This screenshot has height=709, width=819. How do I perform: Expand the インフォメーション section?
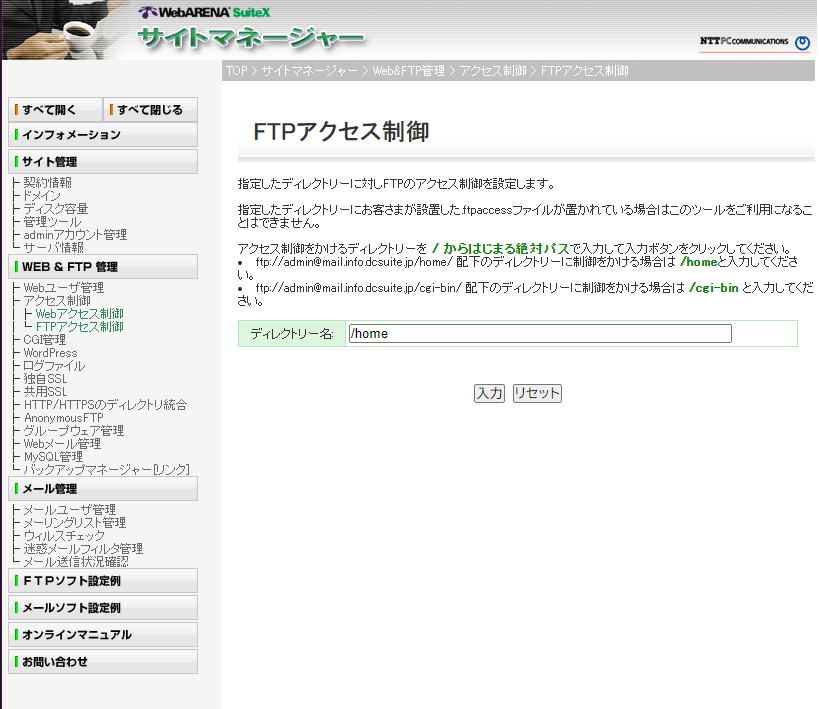tap(103, 135)
